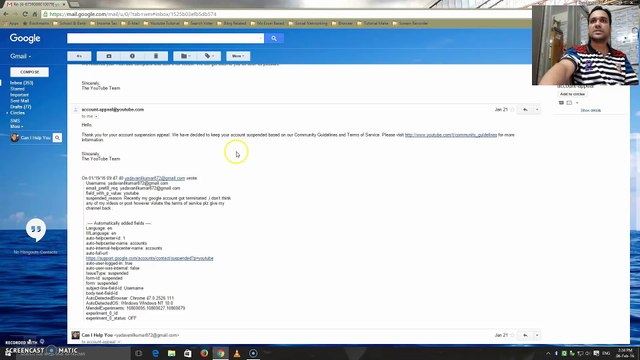The height and width of the screenshot is (360, 640).
Task: Close the Gmail browser tab
Action: 64,4
